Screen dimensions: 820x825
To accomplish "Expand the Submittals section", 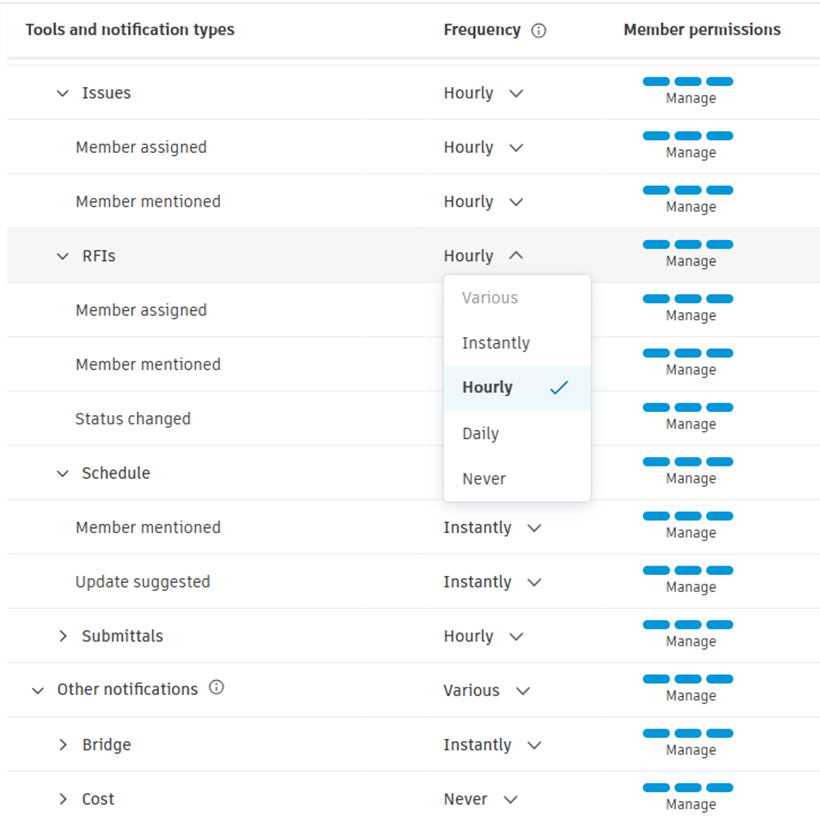I will coord(63,635).
